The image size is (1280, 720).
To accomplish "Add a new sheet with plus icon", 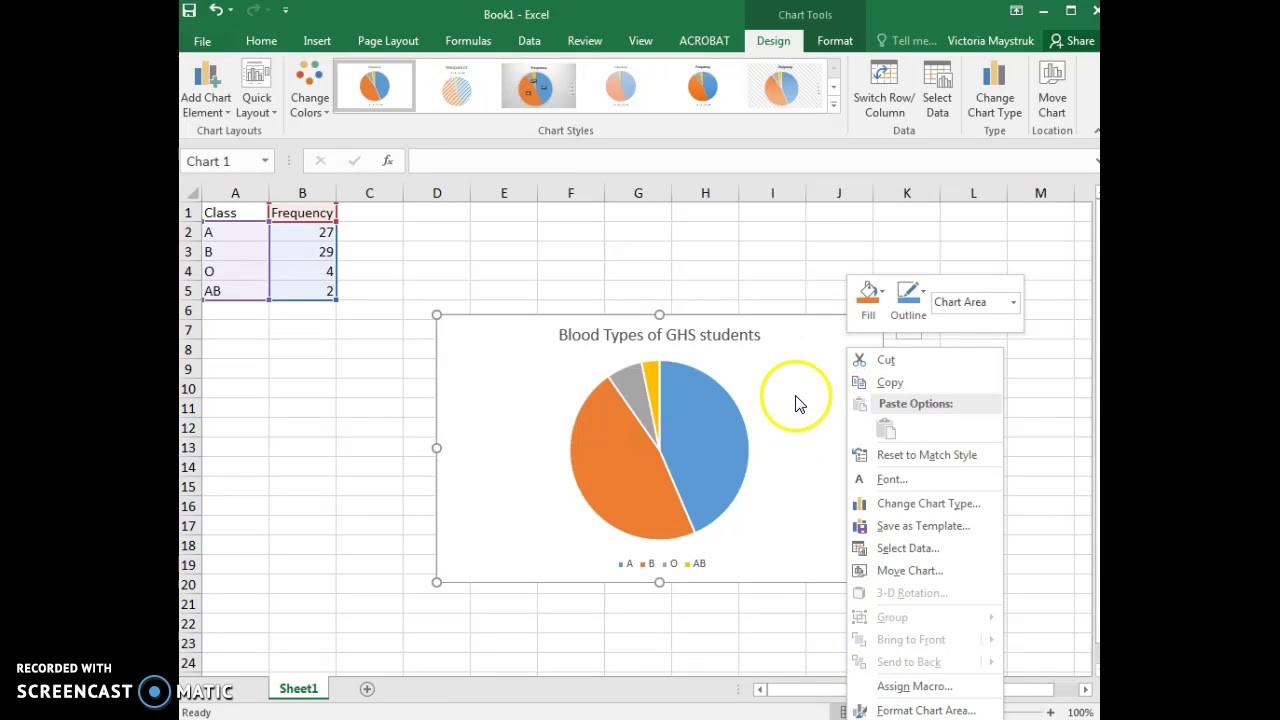I will [367, 689].
